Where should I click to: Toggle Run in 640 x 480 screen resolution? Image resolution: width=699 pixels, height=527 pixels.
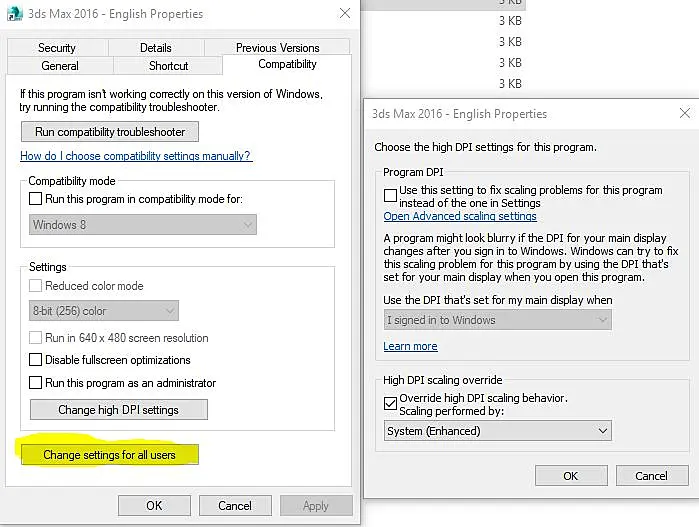pos(36,338)
